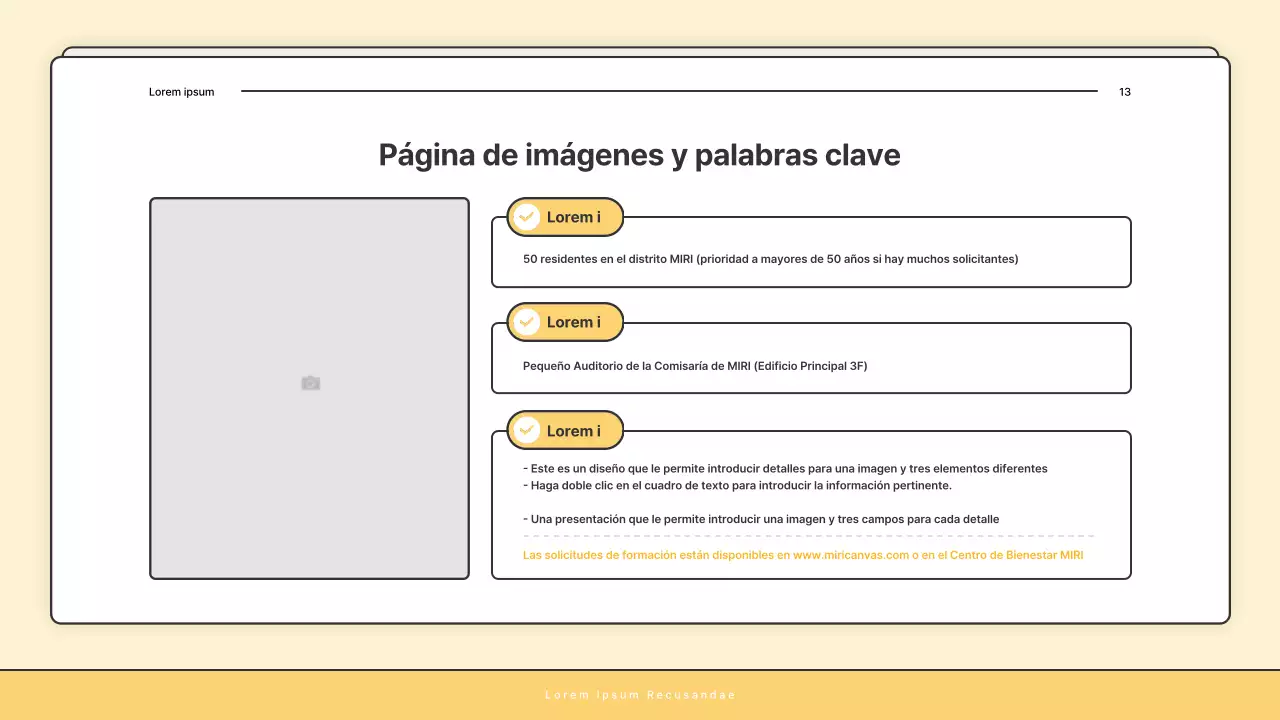1280x720 pixels.
Task: Click the checkmark icon on the third badge
Action: [x=527, y=430]
